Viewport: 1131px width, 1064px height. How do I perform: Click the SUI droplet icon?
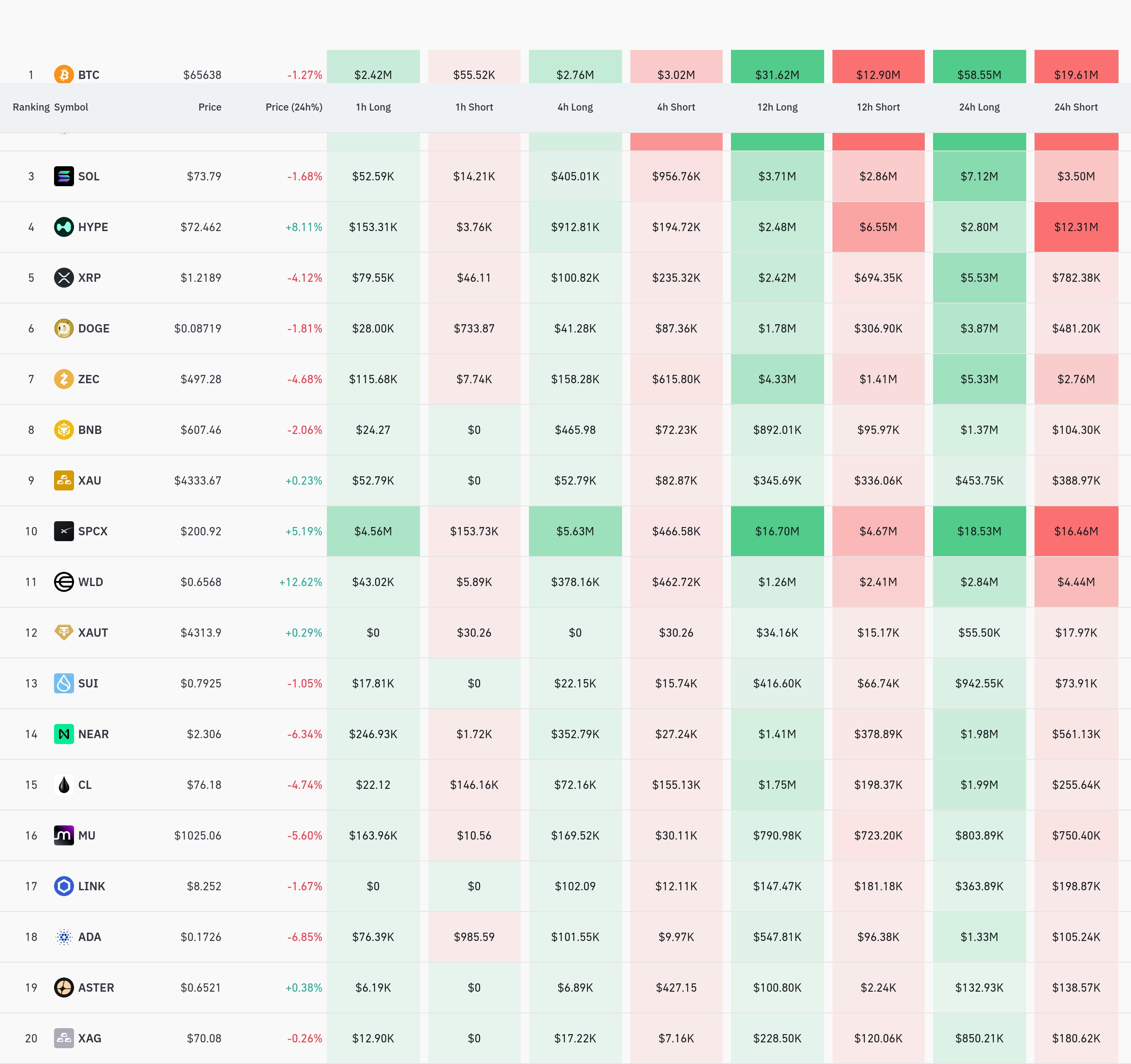tap(64, 683)
